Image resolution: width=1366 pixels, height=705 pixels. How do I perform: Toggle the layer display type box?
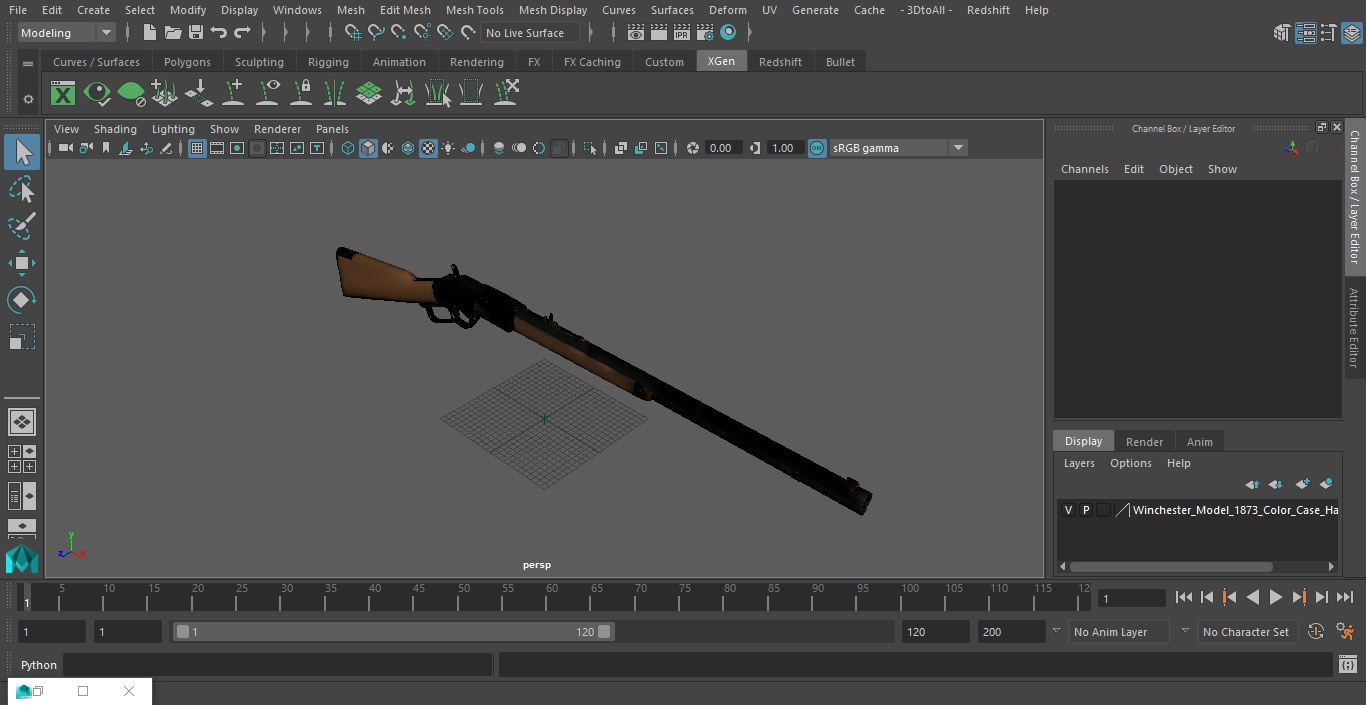tap(1103, 510)
